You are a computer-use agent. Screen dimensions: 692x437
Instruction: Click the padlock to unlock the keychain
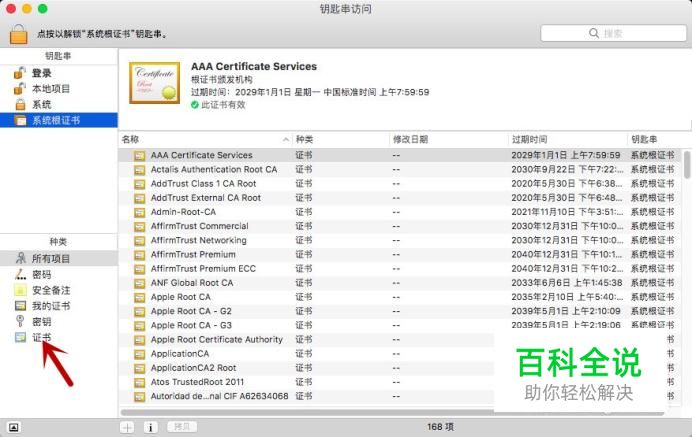[19, 34]
